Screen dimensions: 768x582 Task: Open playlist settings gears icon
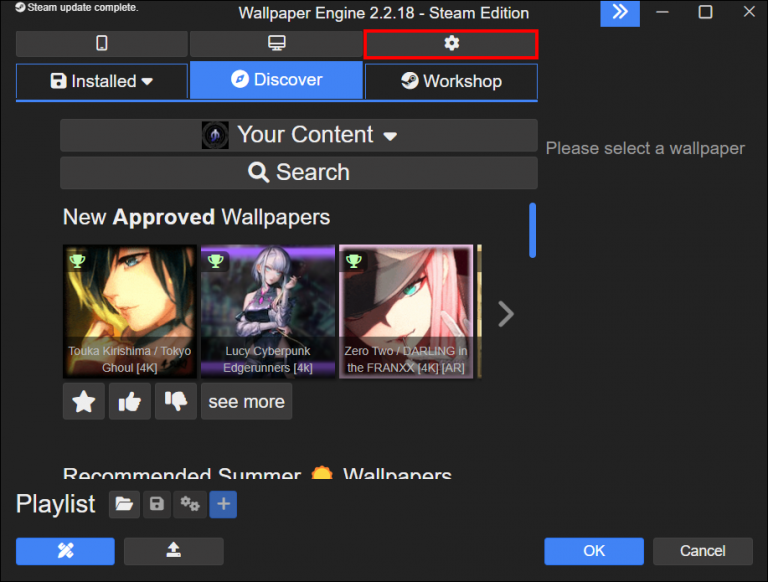point(189,505)
